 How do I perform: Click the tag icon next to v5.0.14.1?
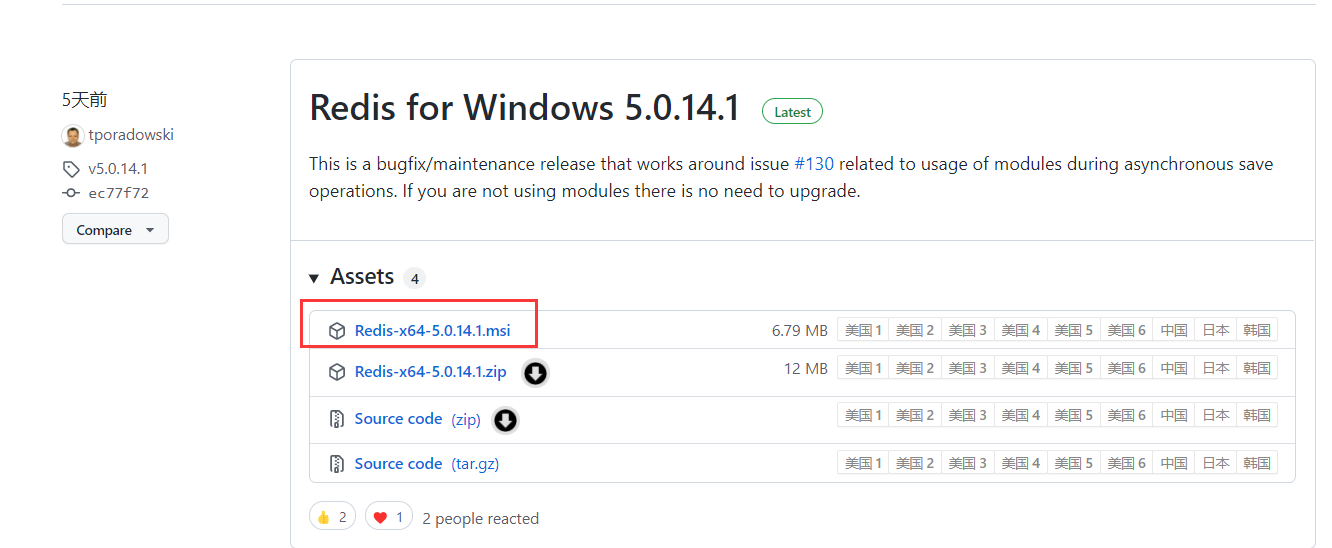71,169
